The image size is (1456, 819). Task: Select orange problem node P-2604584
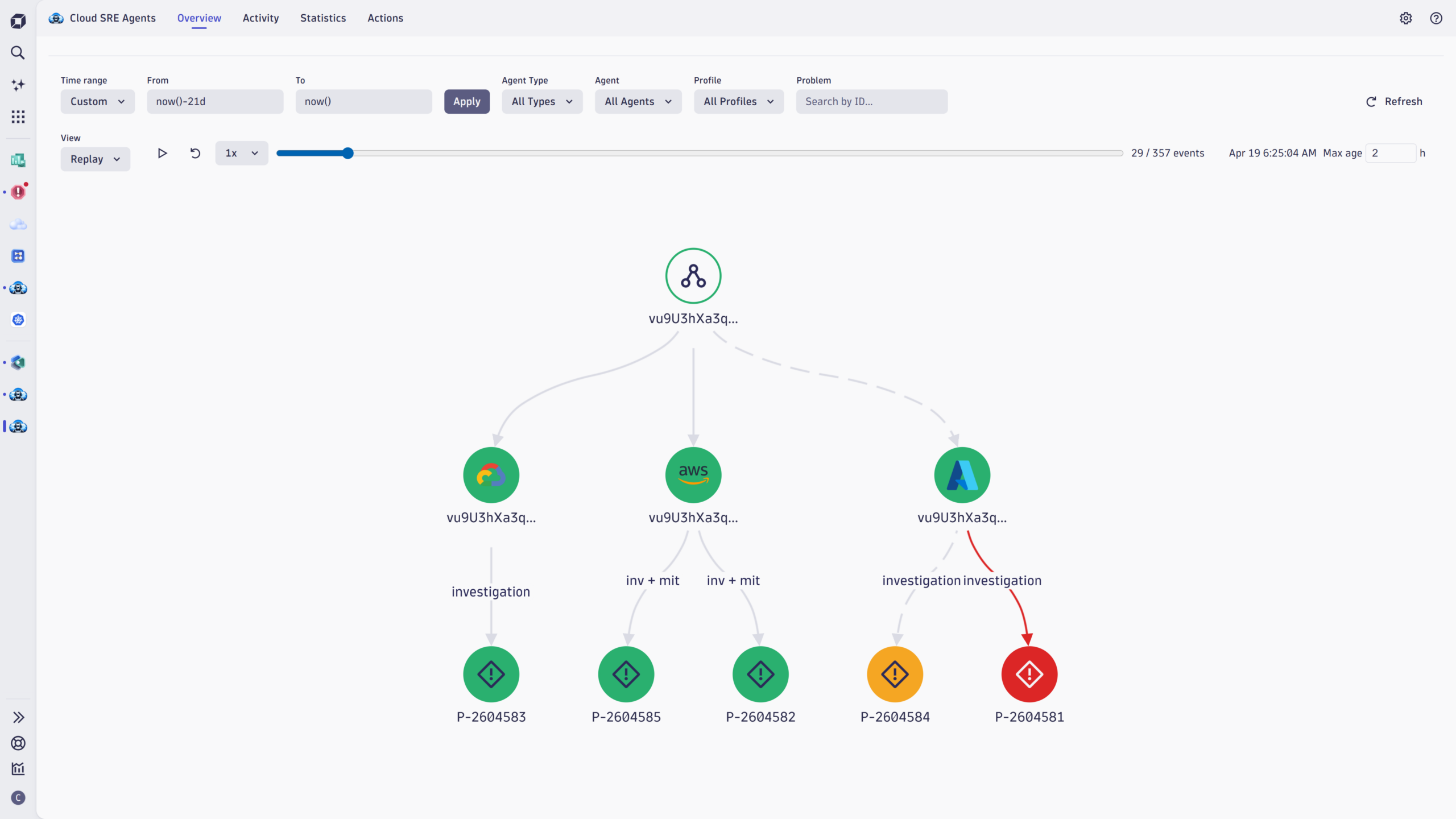[x=895, y=674]
